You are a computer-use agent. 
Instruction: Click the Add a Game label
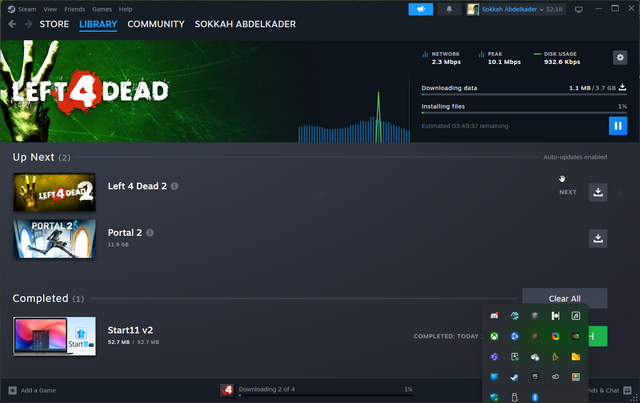[x=38, y=390]
